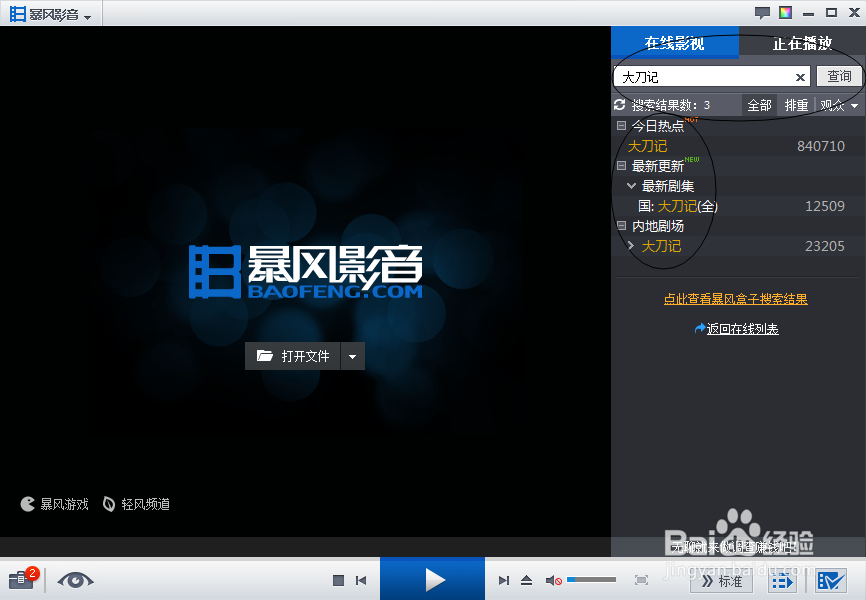
Task: Click the 查询 search button
Action: tap(839, 76)
